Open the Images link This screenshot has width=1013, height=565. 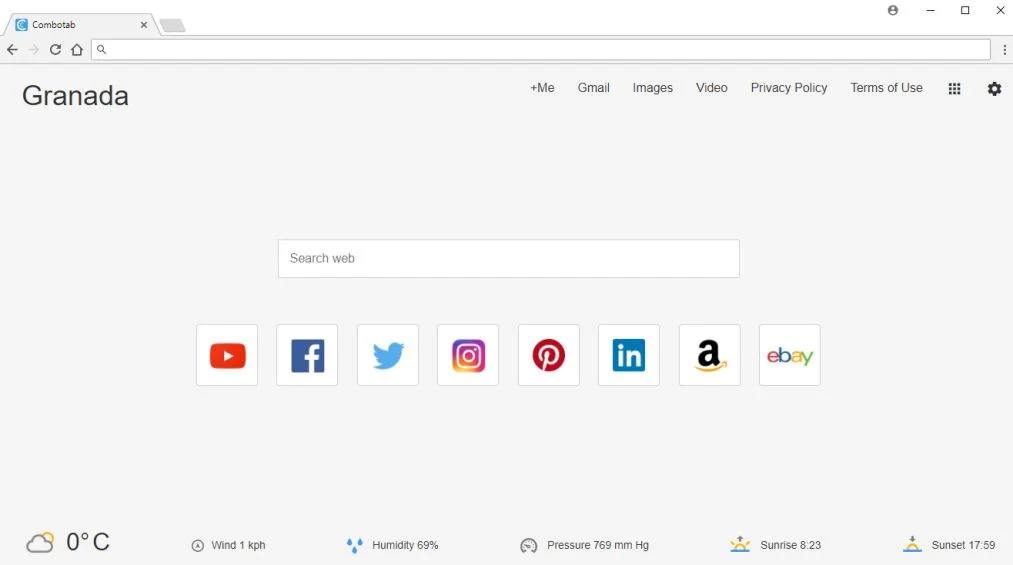click(x=653, y=88)
